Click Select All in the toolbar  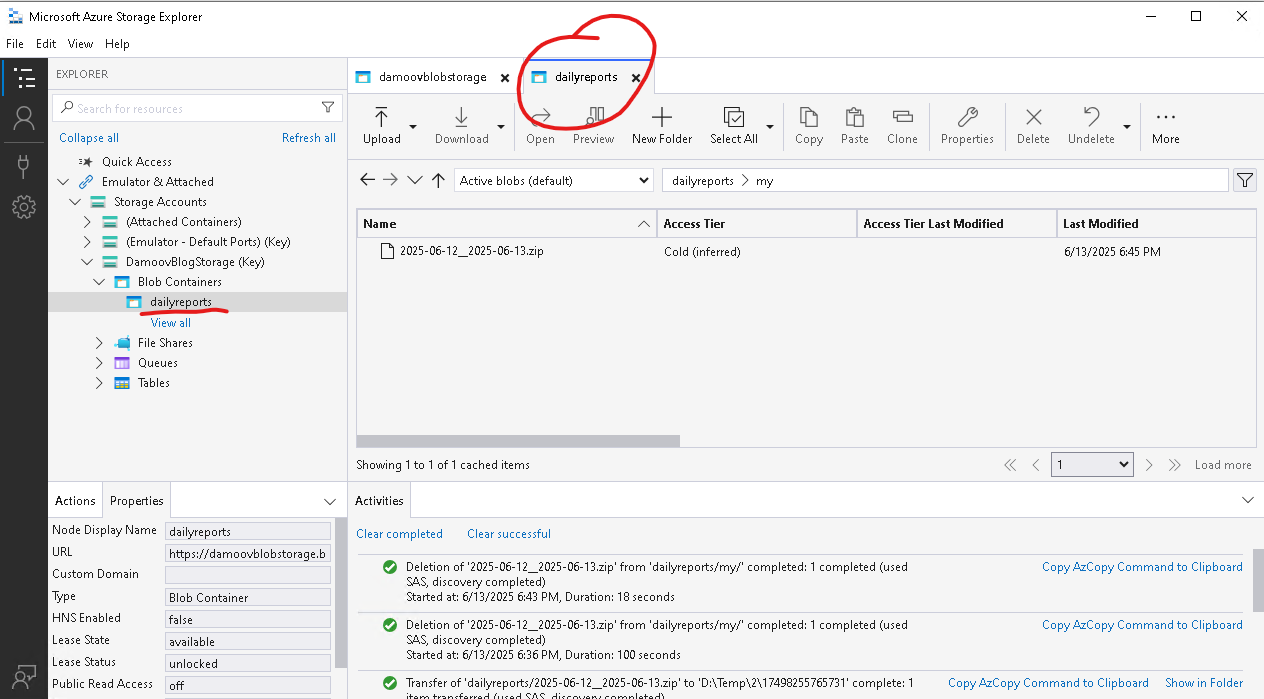[x=734, y=126]
